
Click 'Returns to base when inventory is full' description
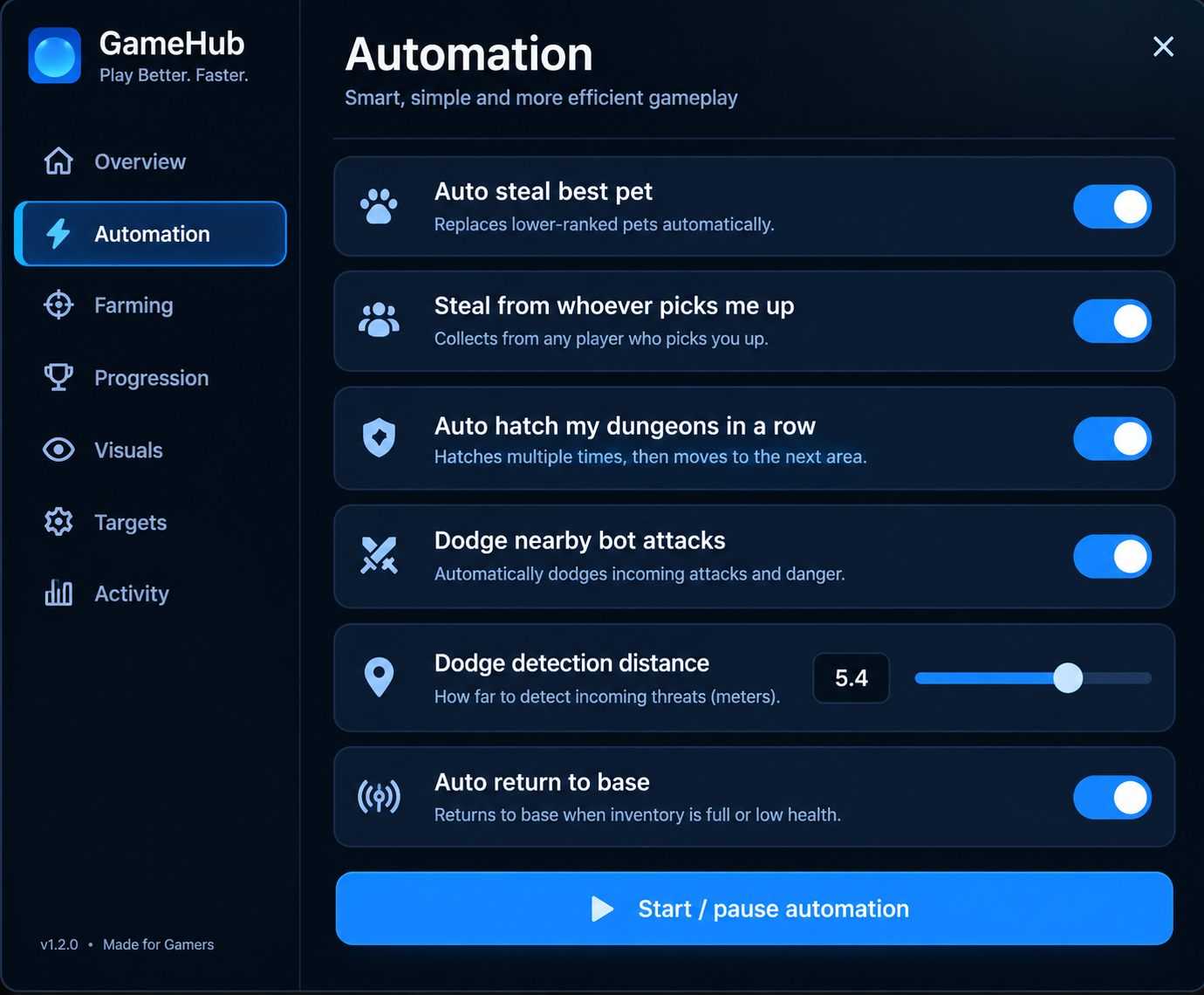tap(638, 814)
